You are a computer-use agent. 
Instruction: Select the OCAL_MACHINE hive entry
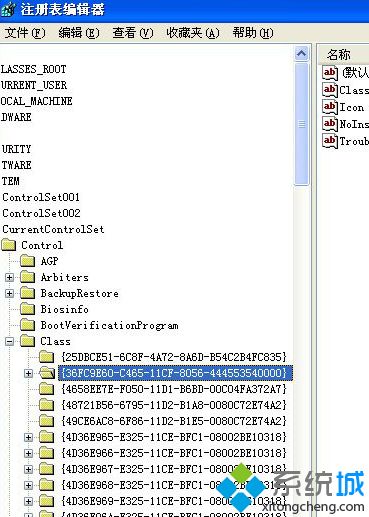(x=37, y=101)
